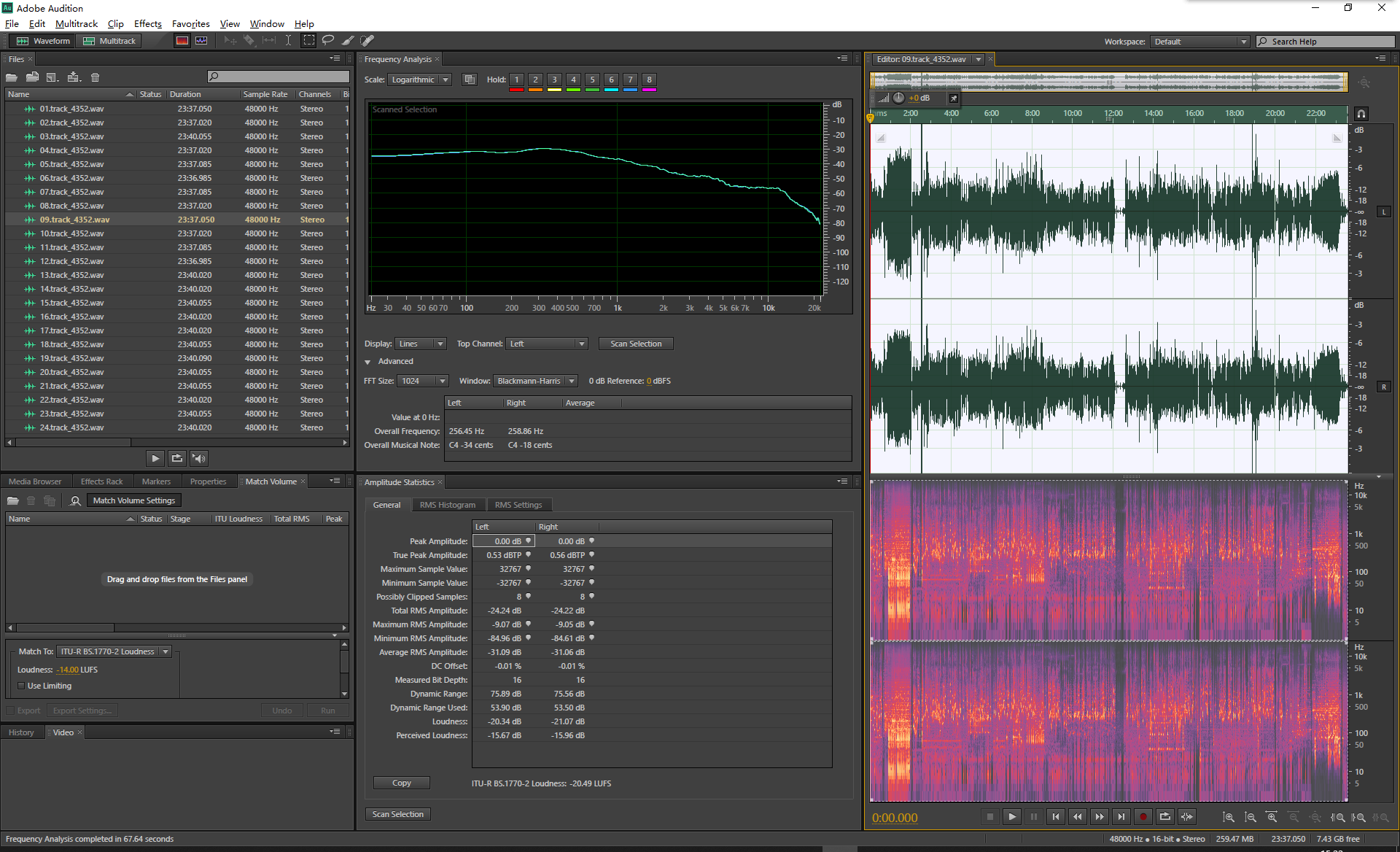
Task: Click Scan Selection in Amplitude Statistics panel
Action: (397, 814)
